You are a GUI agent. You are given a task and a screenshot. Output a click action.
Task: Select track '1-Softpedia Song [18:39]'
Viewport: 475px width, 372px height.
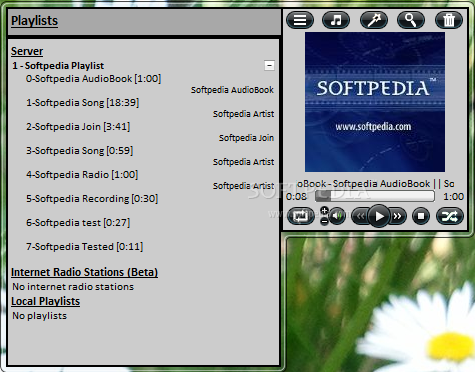[83, 103]
